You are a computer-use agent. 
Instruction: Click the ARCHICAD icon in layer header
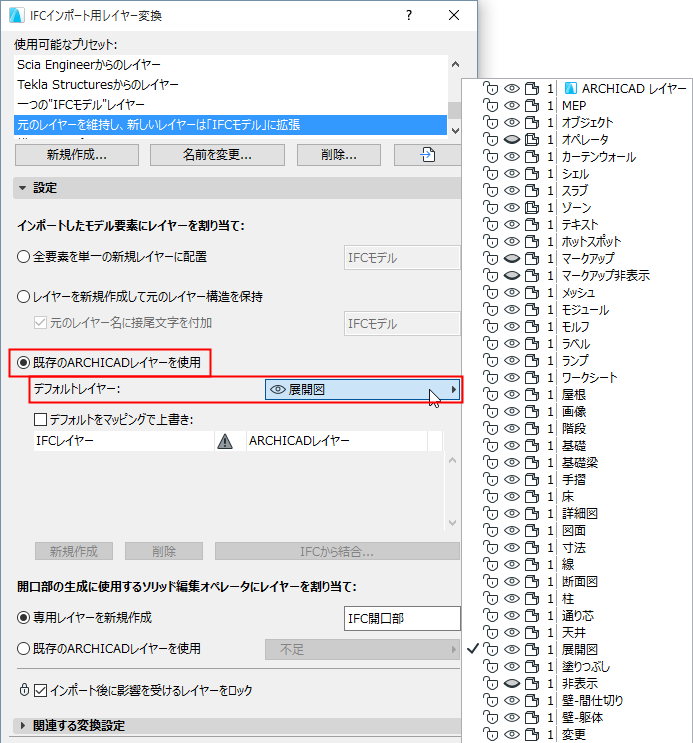tap(571, 89)
